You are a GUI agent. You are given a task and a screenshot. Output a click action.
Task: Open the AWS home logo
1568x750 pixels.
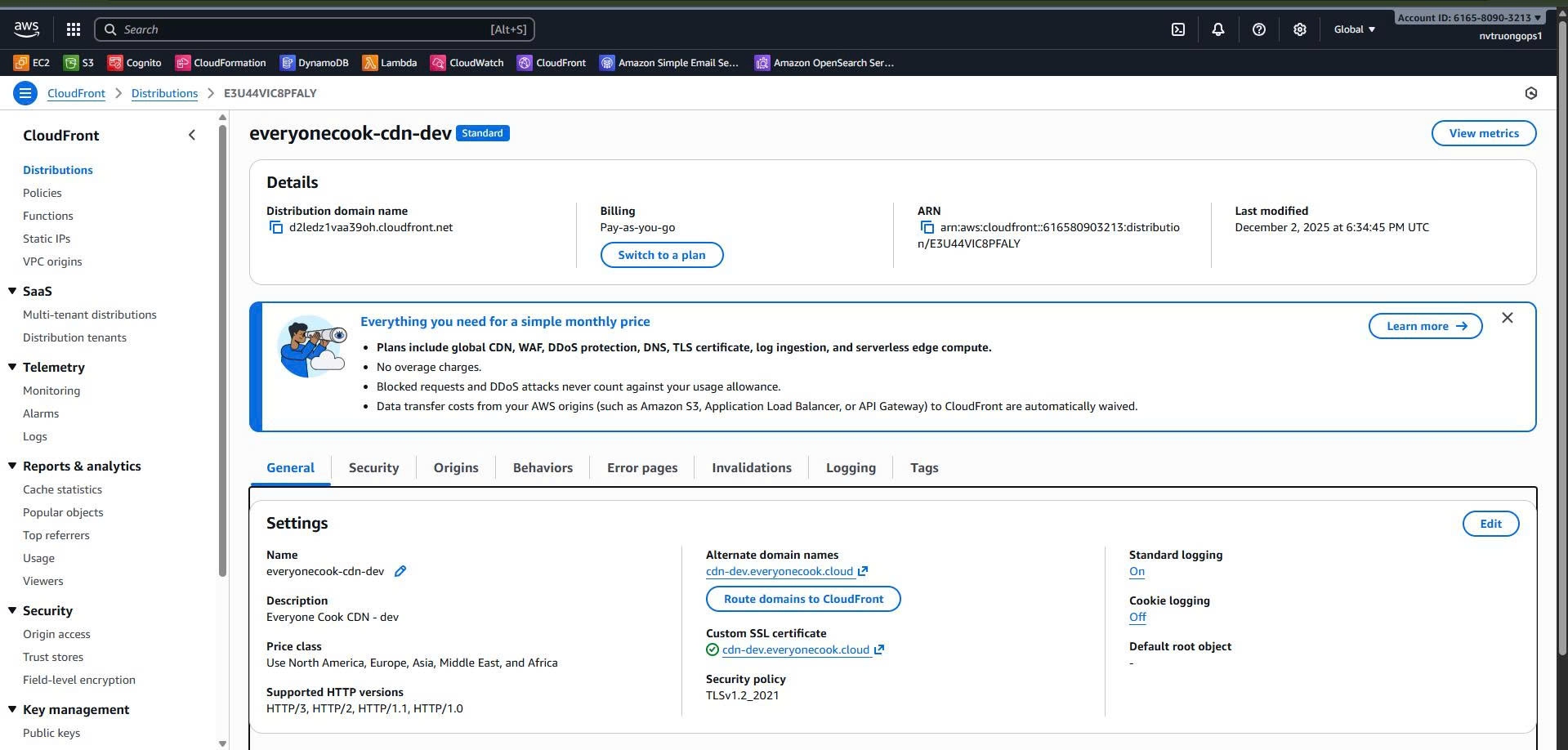(26, 29)
